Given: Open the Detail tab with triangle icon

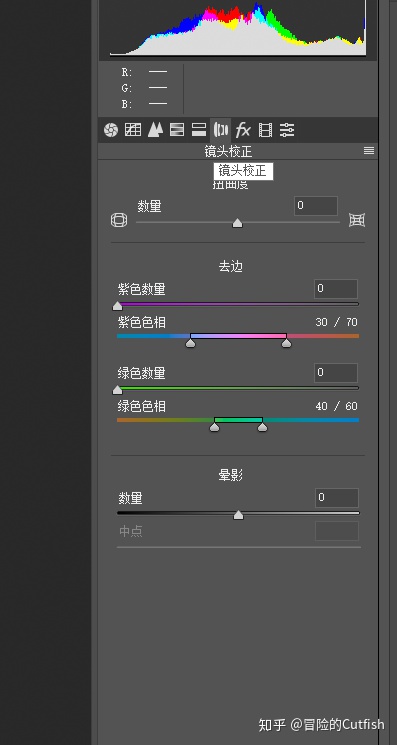Looking at the screenshot, I should pyautogui.click(x=155, y=130).
